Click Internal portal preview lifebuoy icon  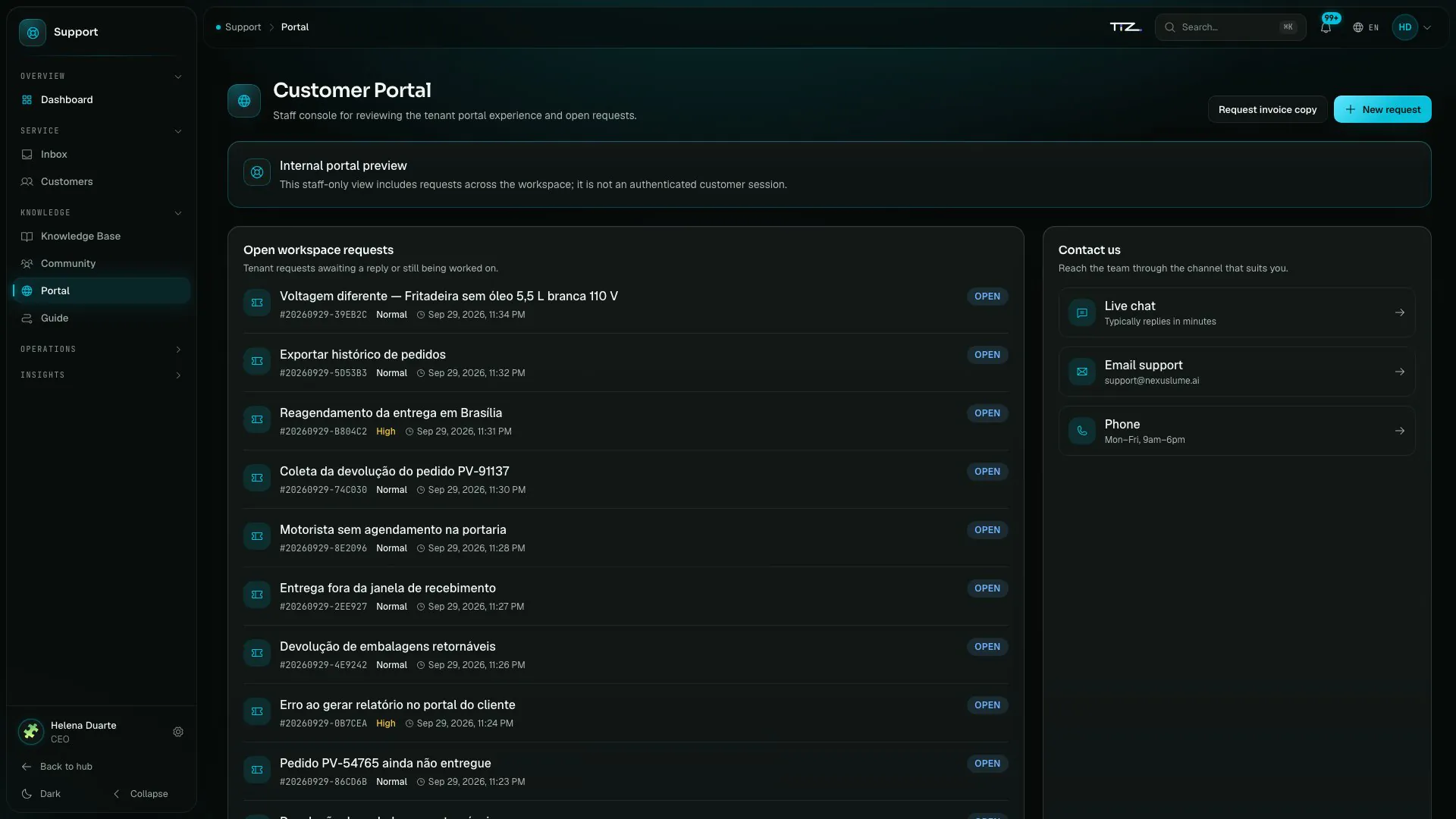pyautogui.click(x=257, y=172)
